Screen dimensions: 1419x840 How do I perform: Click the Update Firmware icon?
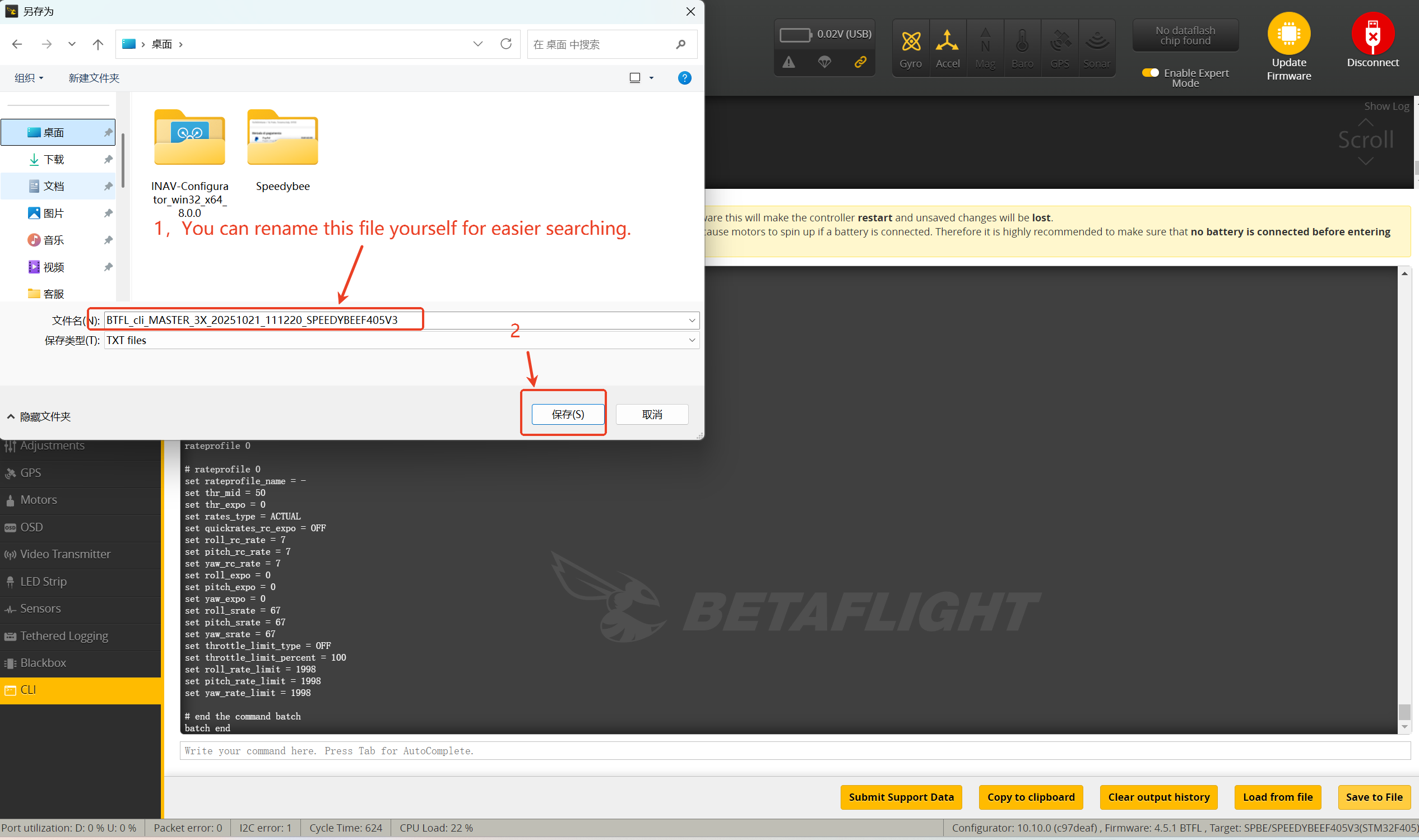pos(1288,34)
